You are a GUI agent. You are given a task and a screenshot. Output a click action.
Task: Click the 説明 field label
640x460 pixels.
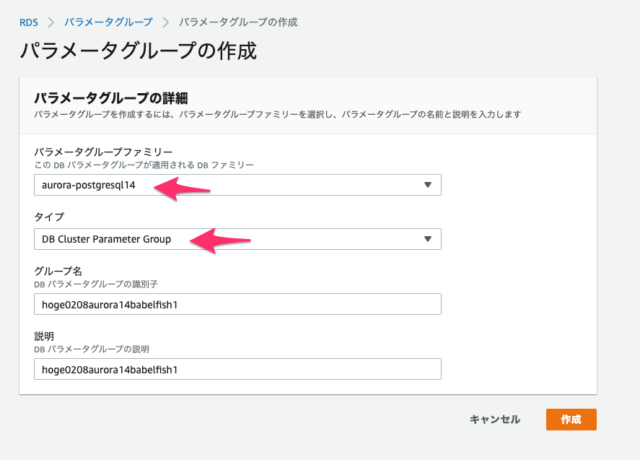pos(44,336)
